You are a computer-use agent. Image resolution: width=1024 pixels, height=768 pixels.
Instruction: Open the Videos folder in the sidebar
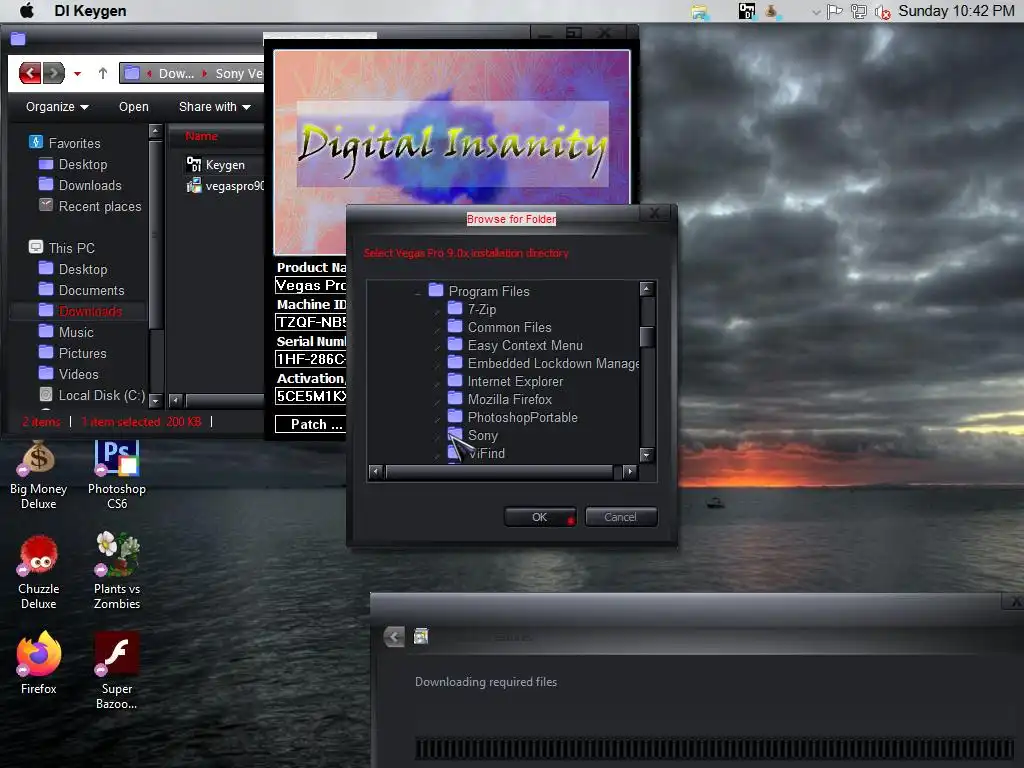pyautogui.click(x=69, y=374)
